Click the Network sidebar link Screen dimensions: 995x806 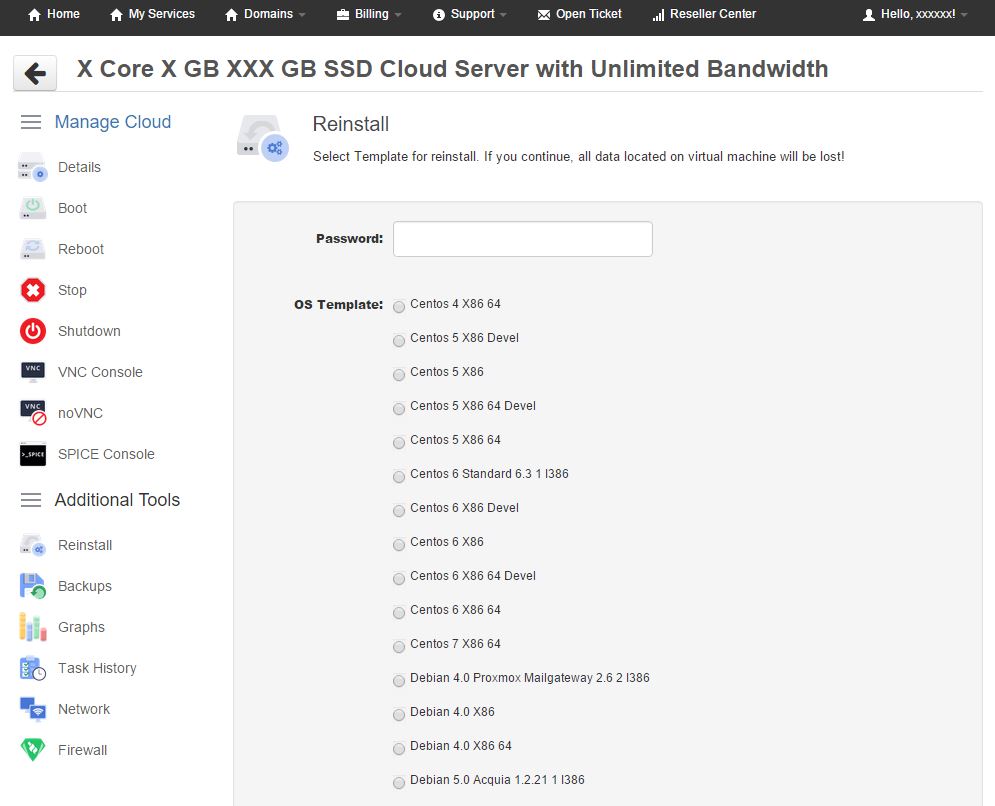point(84,709)
